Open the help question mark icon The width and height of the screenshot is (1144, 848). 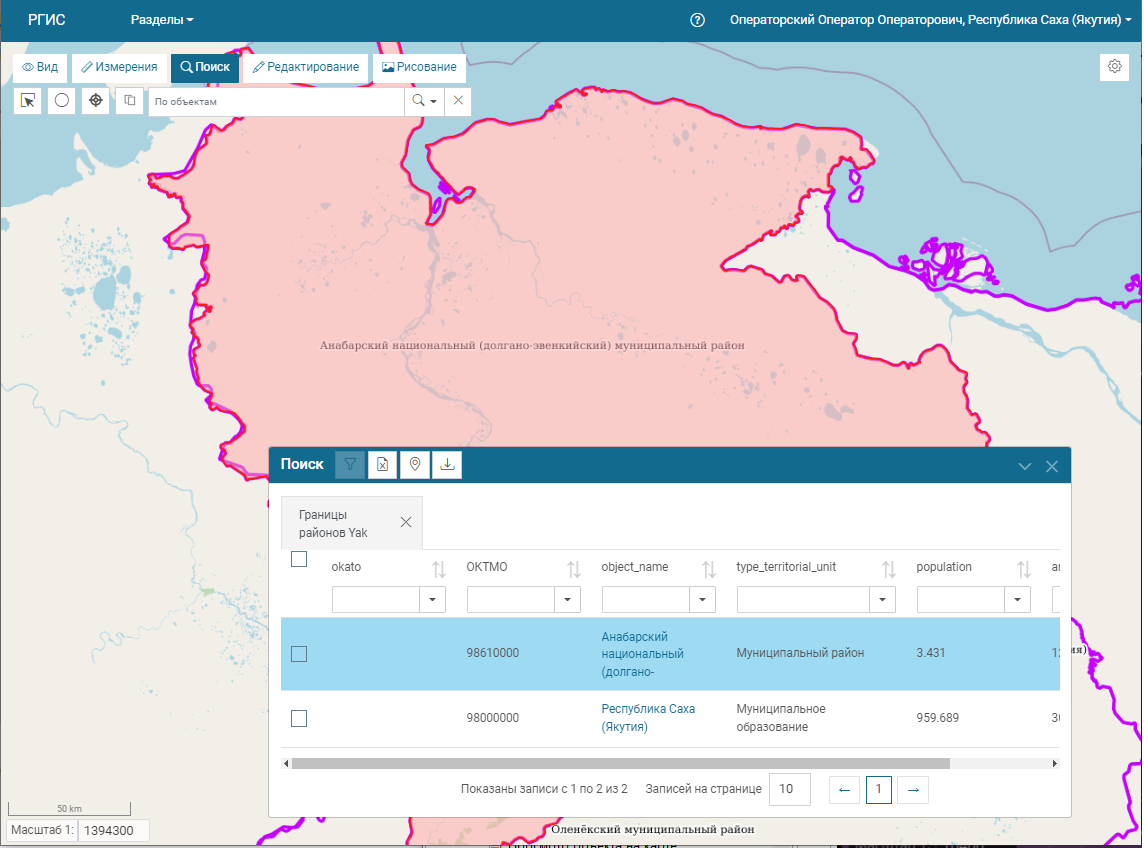click(697, 19)
